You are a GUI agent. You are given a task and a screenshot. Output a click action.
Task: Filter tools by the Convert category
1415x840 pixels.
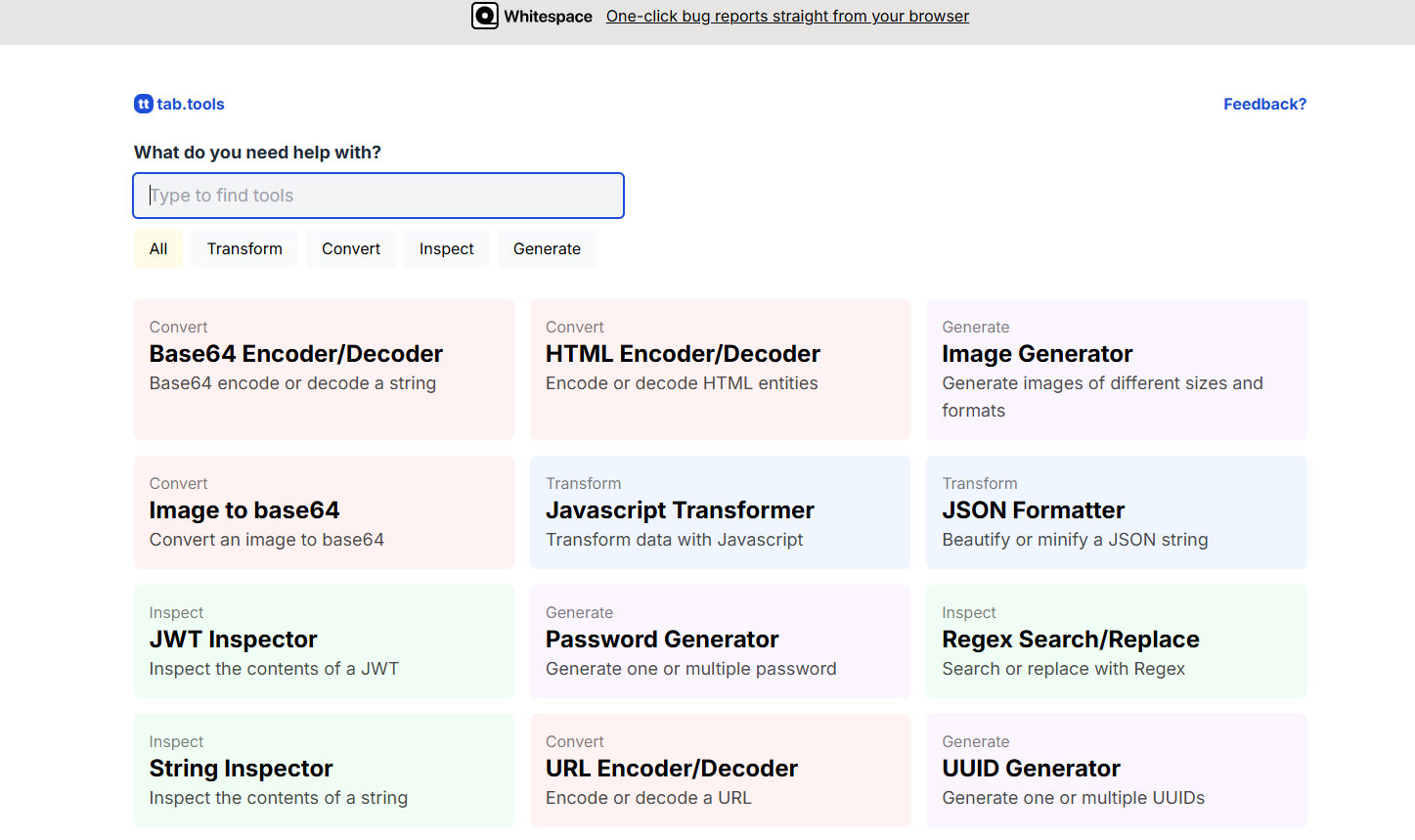coord(350,247)
